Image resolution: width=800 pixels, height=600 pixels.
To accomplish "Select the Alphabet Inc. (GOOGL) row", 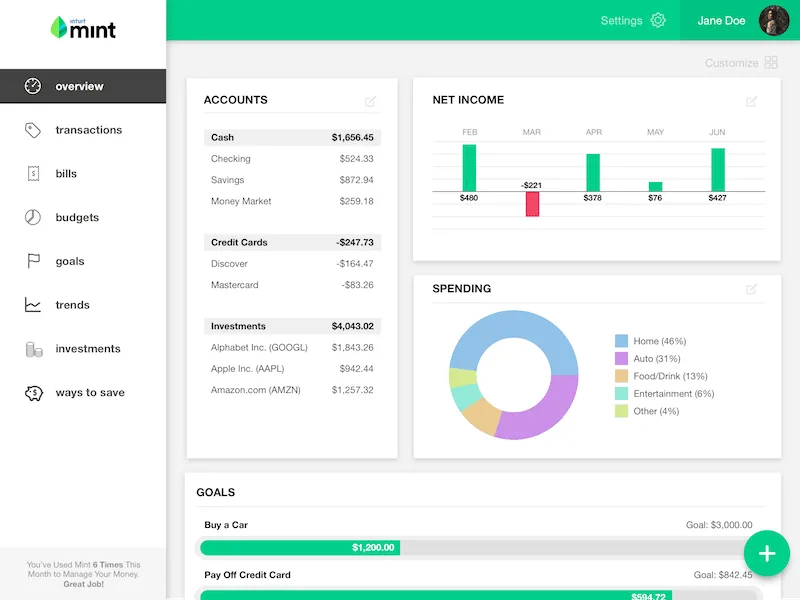I will tap(292, 347).
